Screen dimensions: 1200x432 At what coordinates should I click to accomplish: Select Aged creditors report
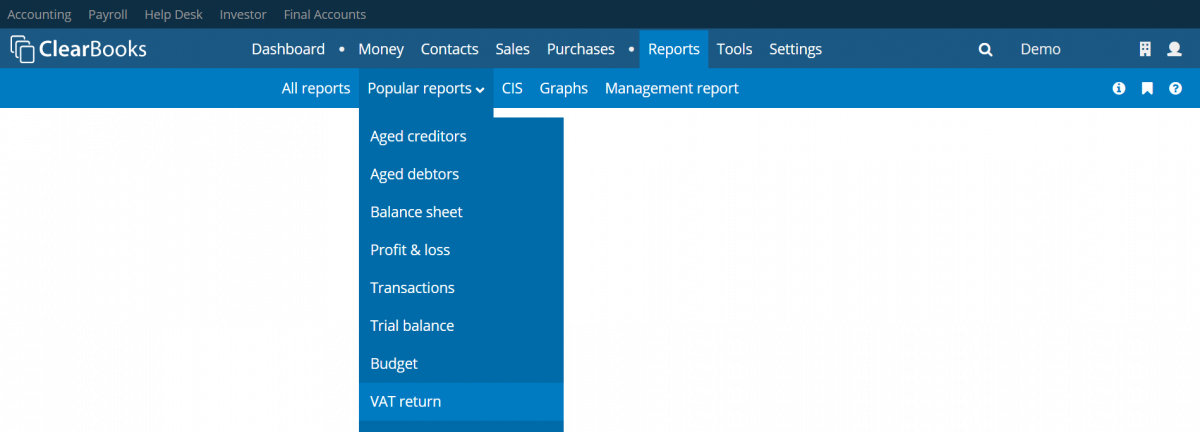(x=461, y=136)
